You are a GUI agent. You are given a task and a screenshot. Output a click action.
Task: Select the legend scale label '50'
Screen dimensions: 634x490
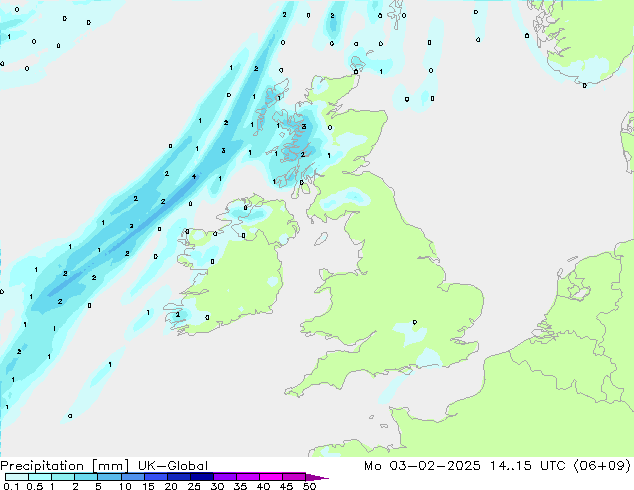pyautogui.click(x=309, y=486)
